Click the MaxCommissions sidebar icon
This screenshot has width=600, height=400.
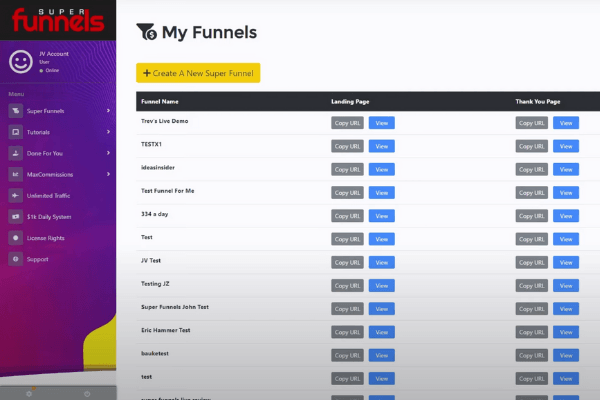(16, 175)
